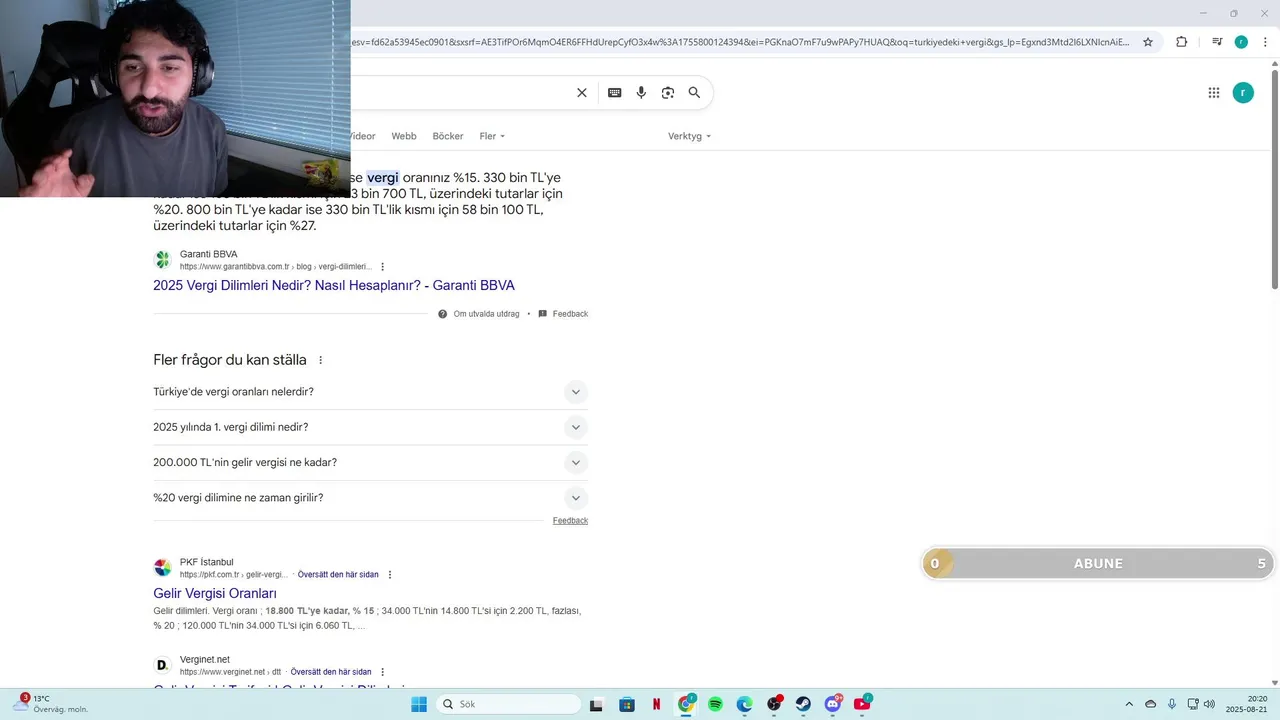
Task: Open the 'Fler' search filter dropdown
Action: [492, 136]
